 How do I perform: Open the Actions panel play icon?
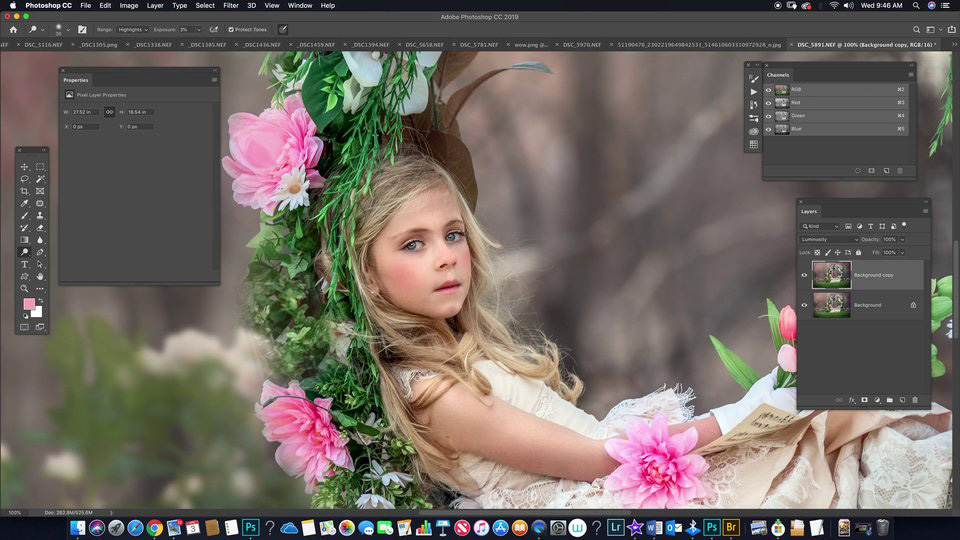[x=754, y=92]
